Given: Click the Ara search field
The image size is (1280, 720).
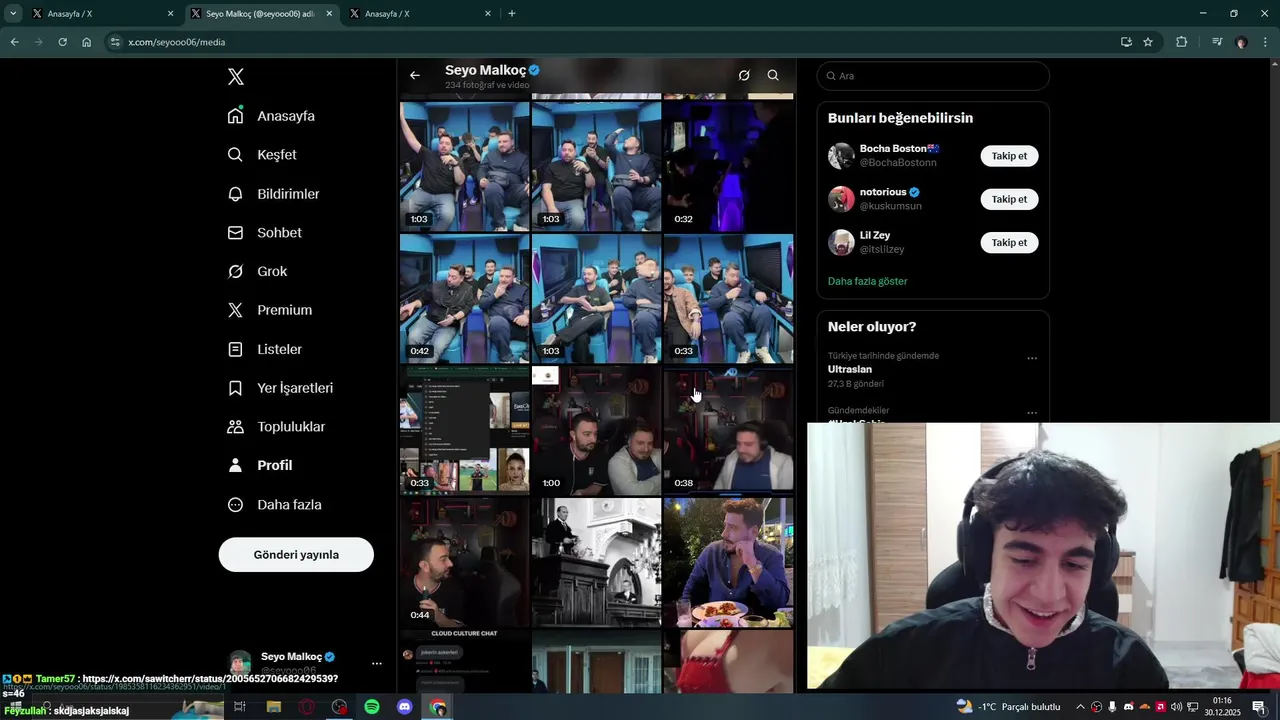Looking at the screenshot, I should pyautogui.click(x=933, y=76).
